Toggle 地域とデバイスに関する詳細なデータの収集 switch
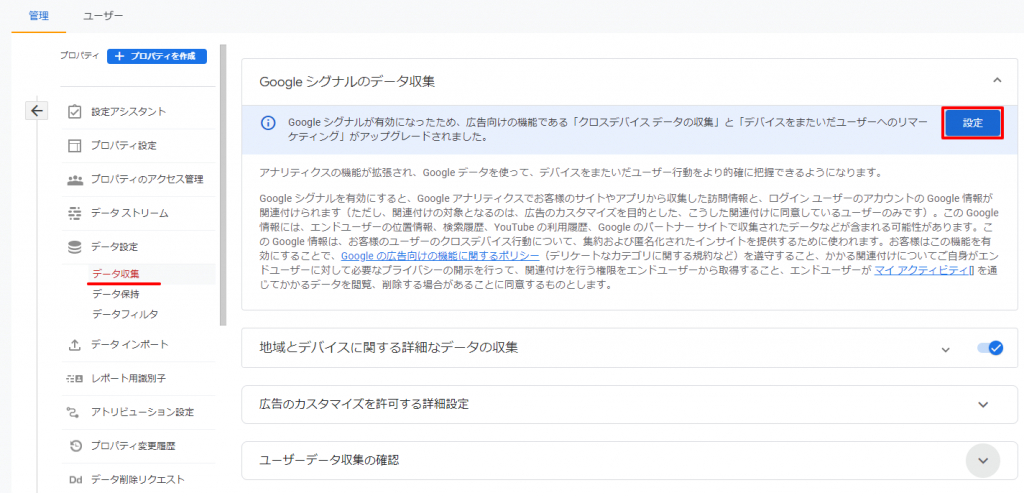This screenshot has width=1024, height=493. coord(989,348)
